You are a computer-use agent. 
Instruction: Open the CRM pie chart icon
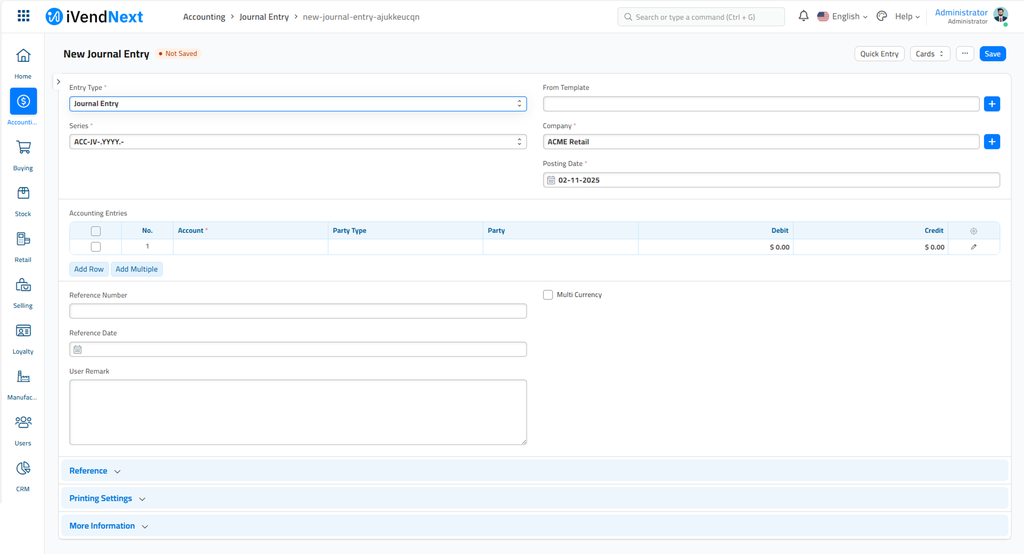23,469
